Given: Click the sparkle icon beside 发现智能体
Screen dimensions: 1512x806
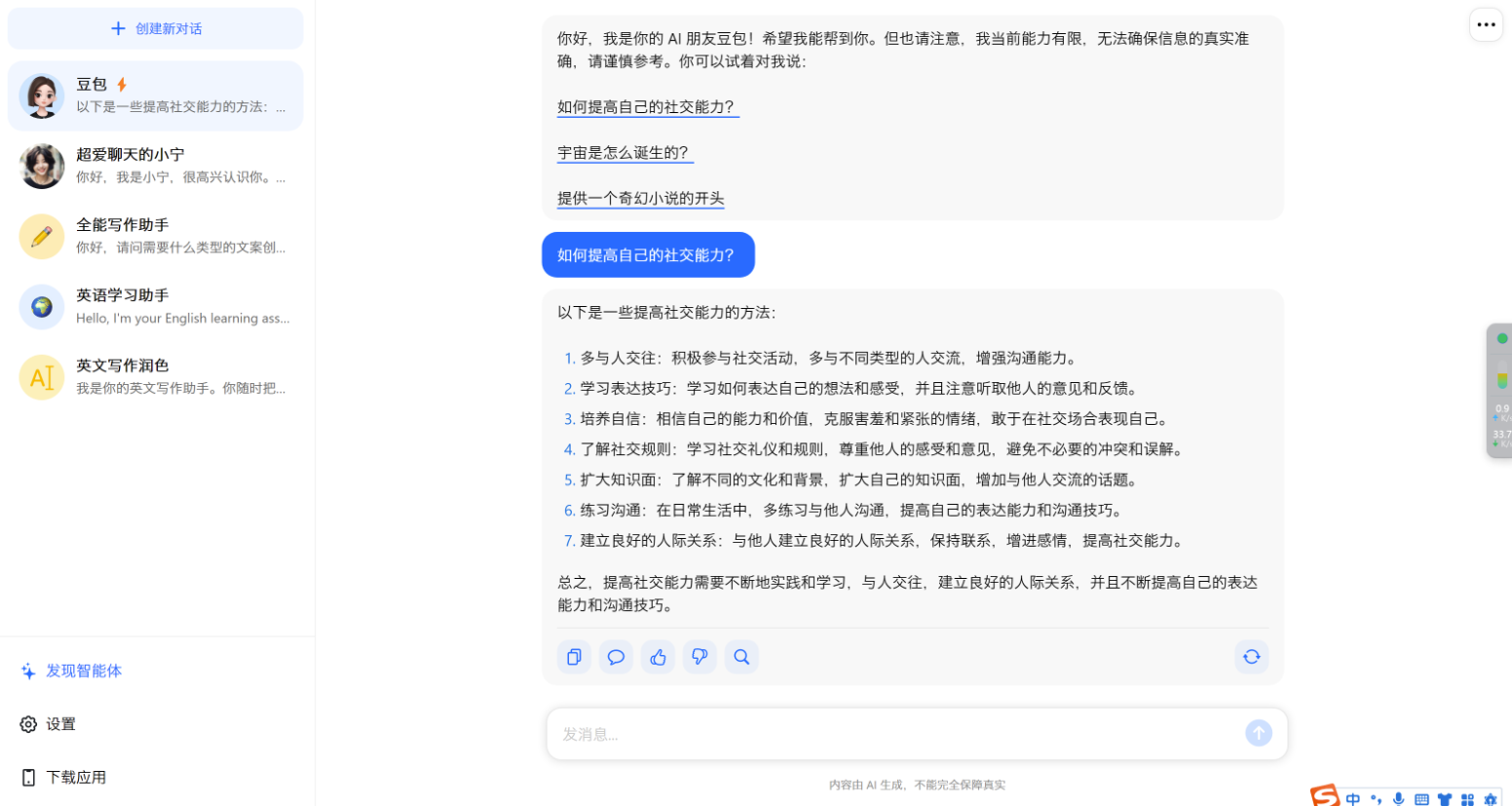Looking at the screenshot, I should [x=28, y=671].
